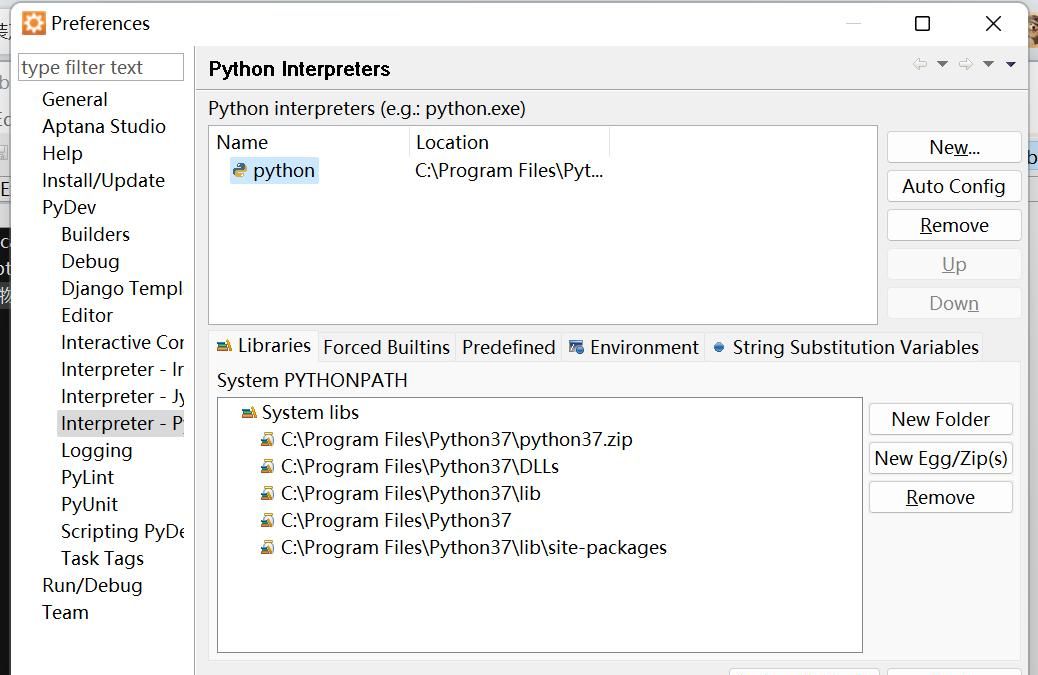Screen dimensions: 1038x675
Task: Click the type filter text field
Action: point(100,66)
